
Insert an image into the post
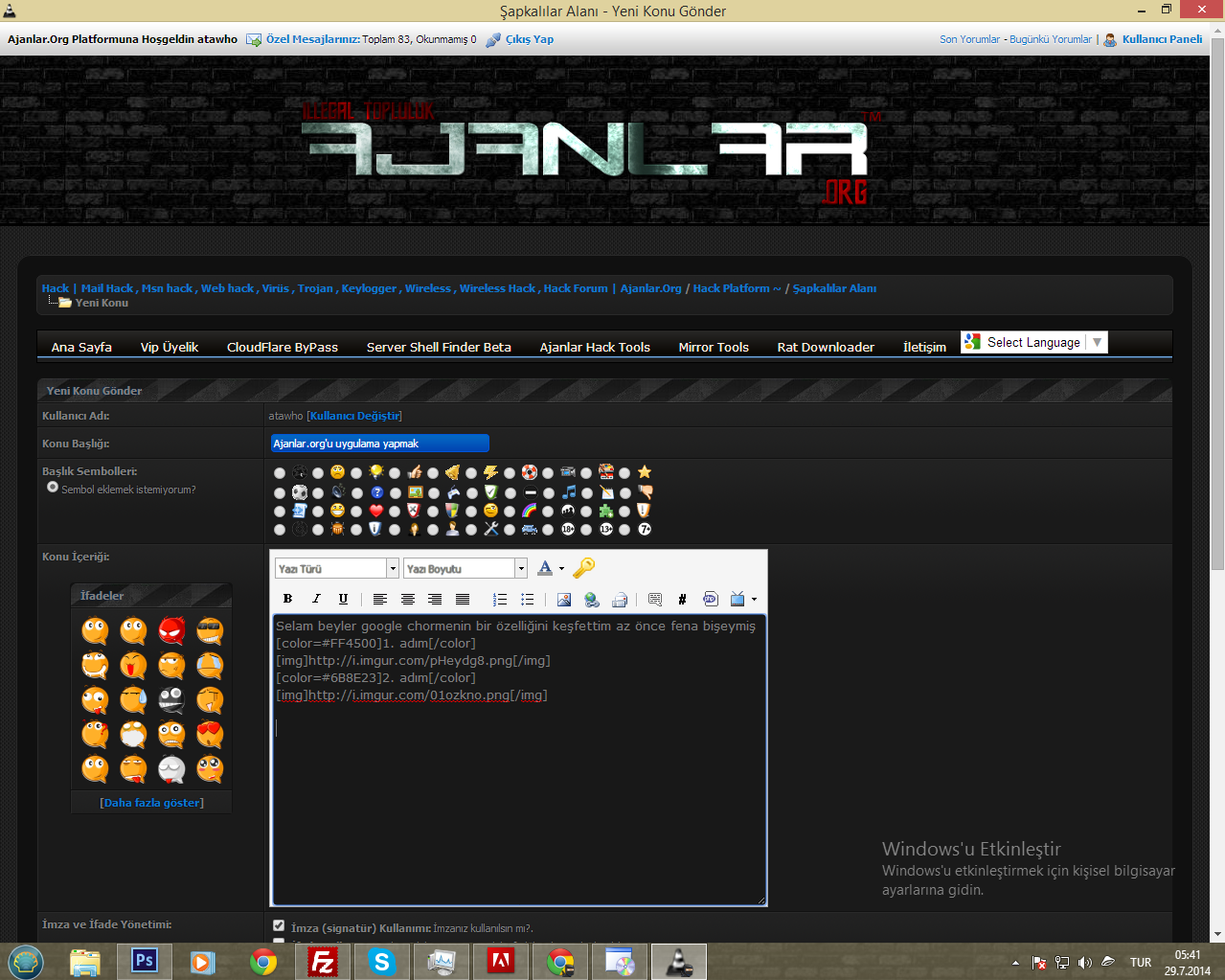(x=564, y=599)
